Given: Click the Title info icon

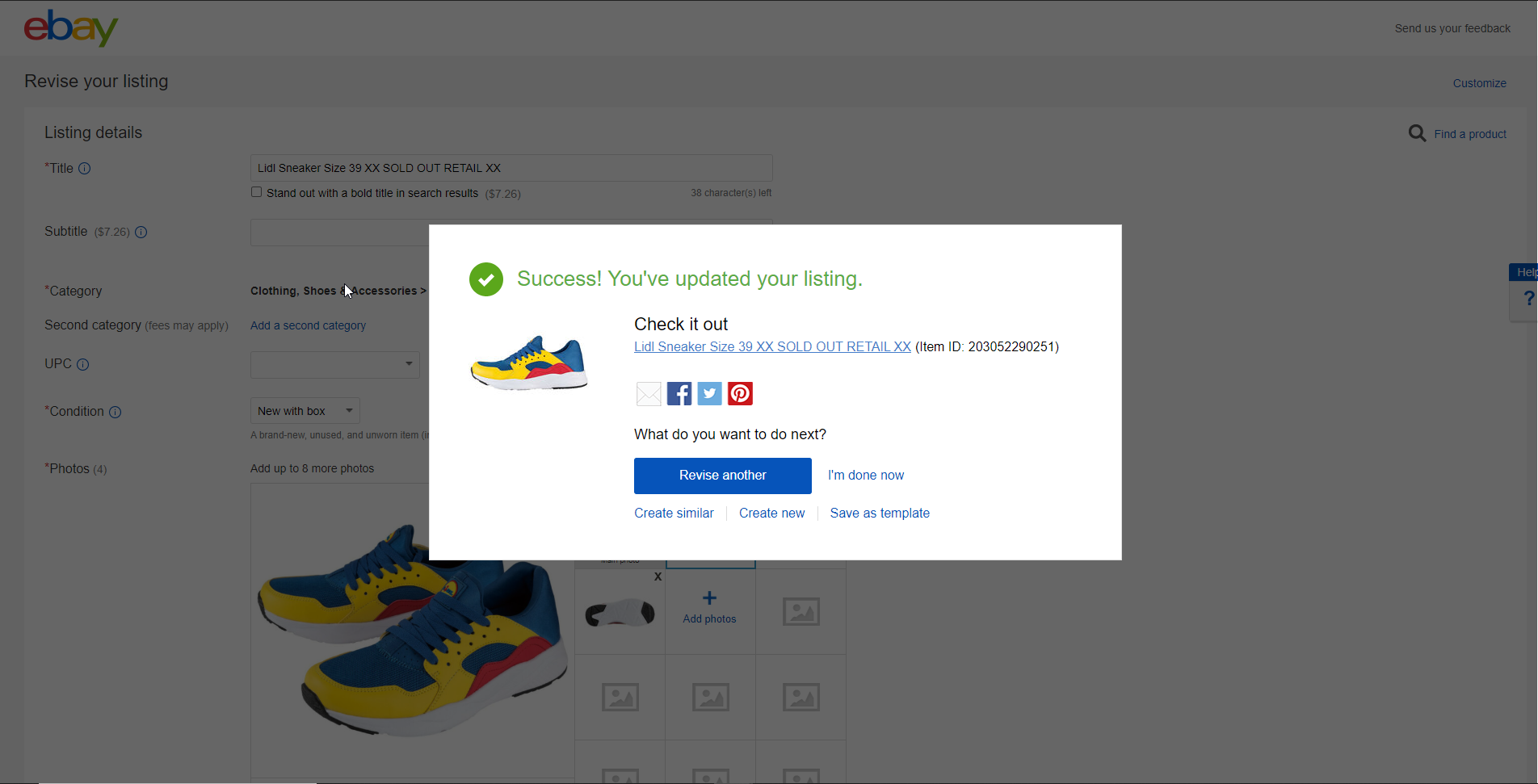Looking at the screenshot, I should (x=84, y=169).
